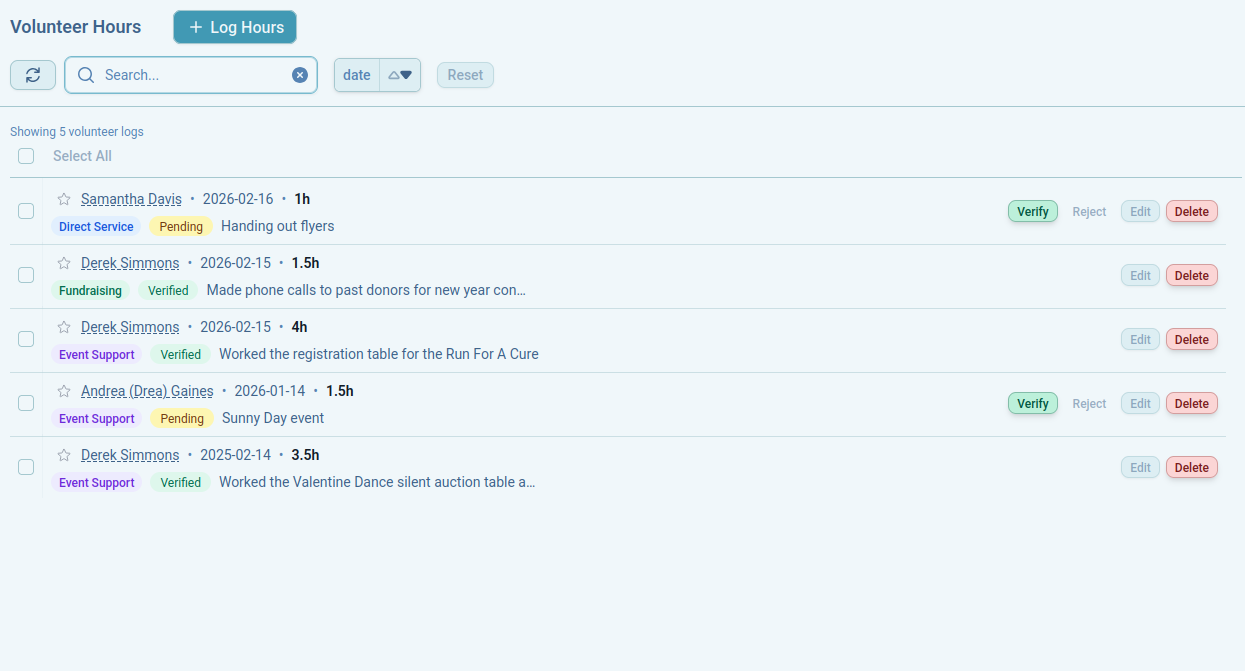Screen dimensions: 1245x671
Task: Click the refresh icon button
Action: click(x=33, y=75)
